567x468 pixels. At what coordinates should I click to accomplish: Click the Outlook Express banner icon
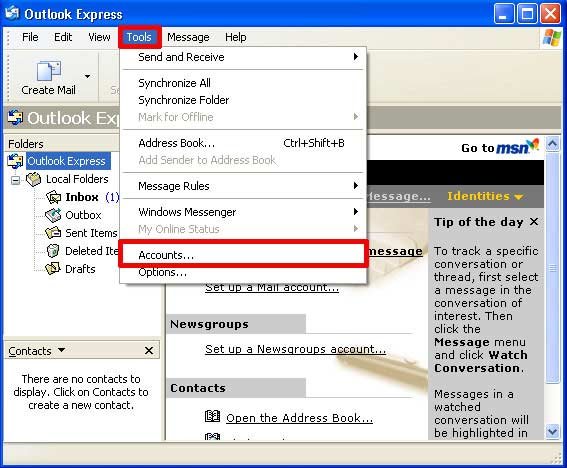[x=15, y=118]
